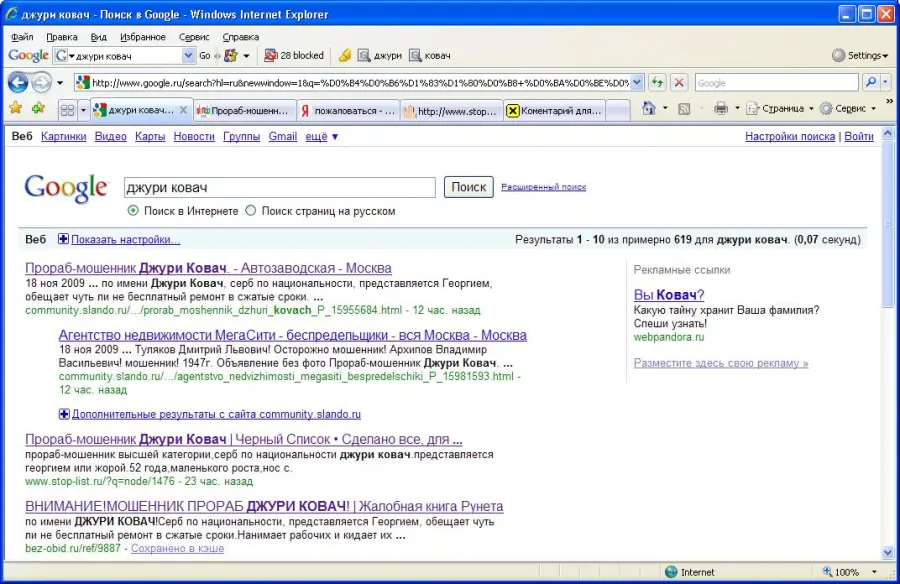Screen dimensions: 900x584
Task: Find word 'ковач' via Google Toolbar button
Action: tap(430, 56)
